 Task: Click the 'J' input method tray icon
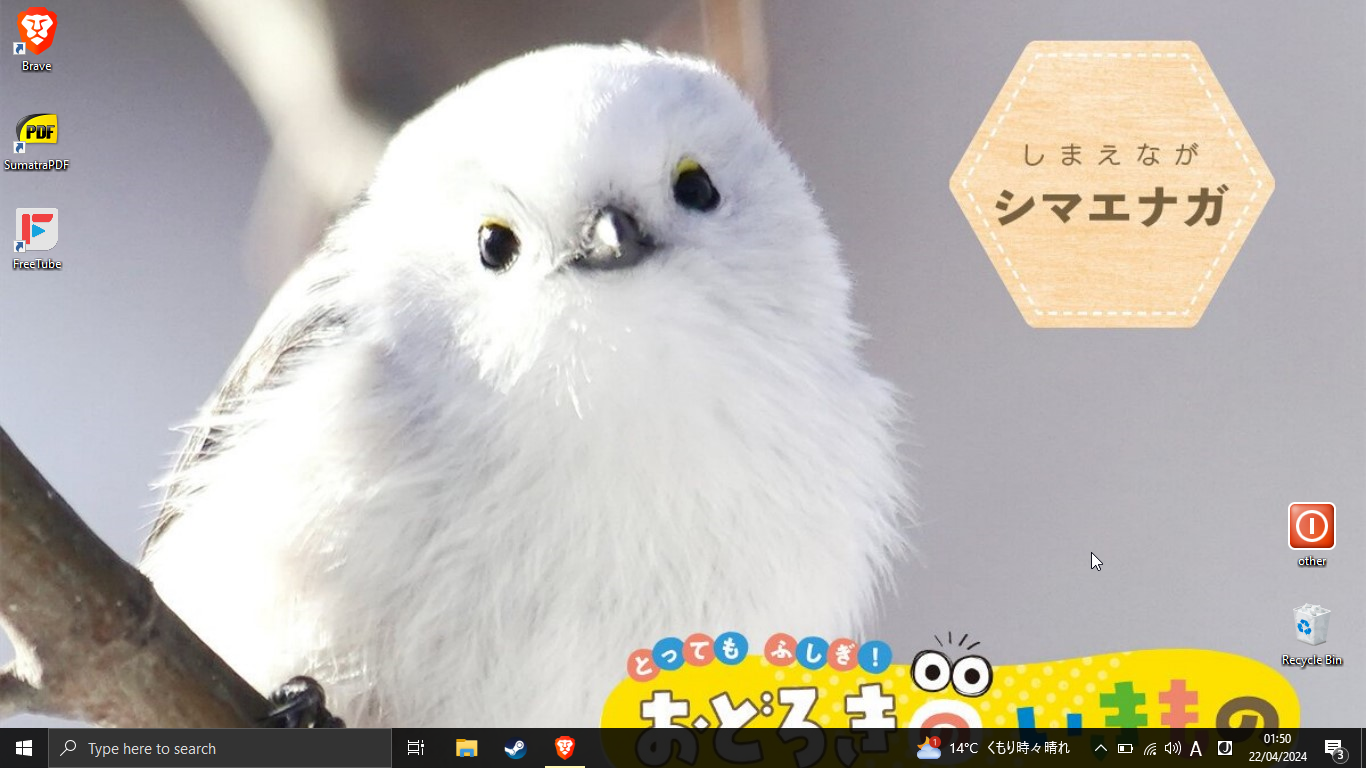(x=1224, y=748)
